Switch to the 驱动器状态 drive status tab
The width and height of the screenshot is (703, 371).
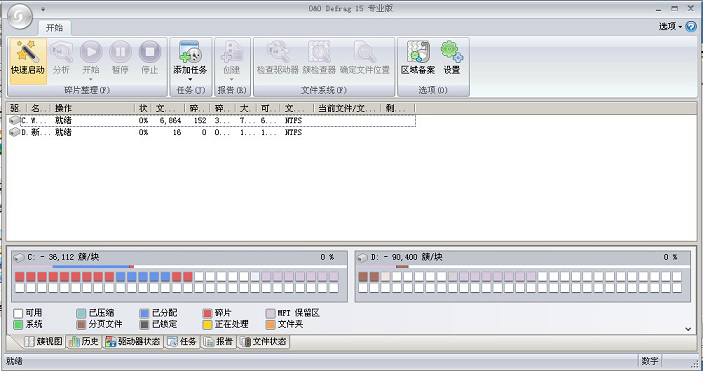(x=133, y=341)
